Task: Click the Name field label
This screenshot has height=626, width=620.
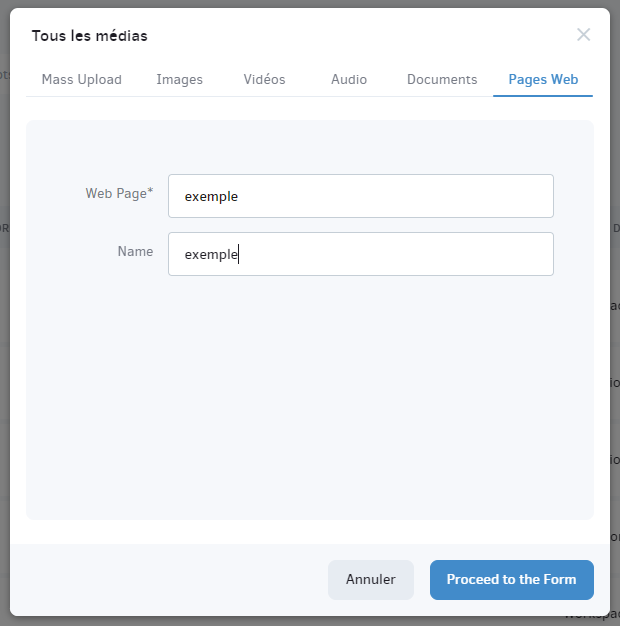Action: [x=135, y=252]
